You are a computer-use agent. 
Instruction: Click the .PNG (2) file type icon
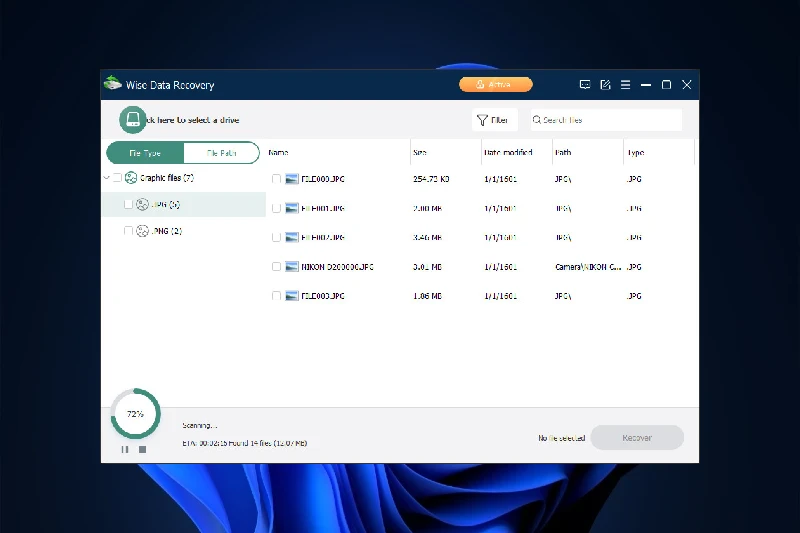click(x=142, y=231)
